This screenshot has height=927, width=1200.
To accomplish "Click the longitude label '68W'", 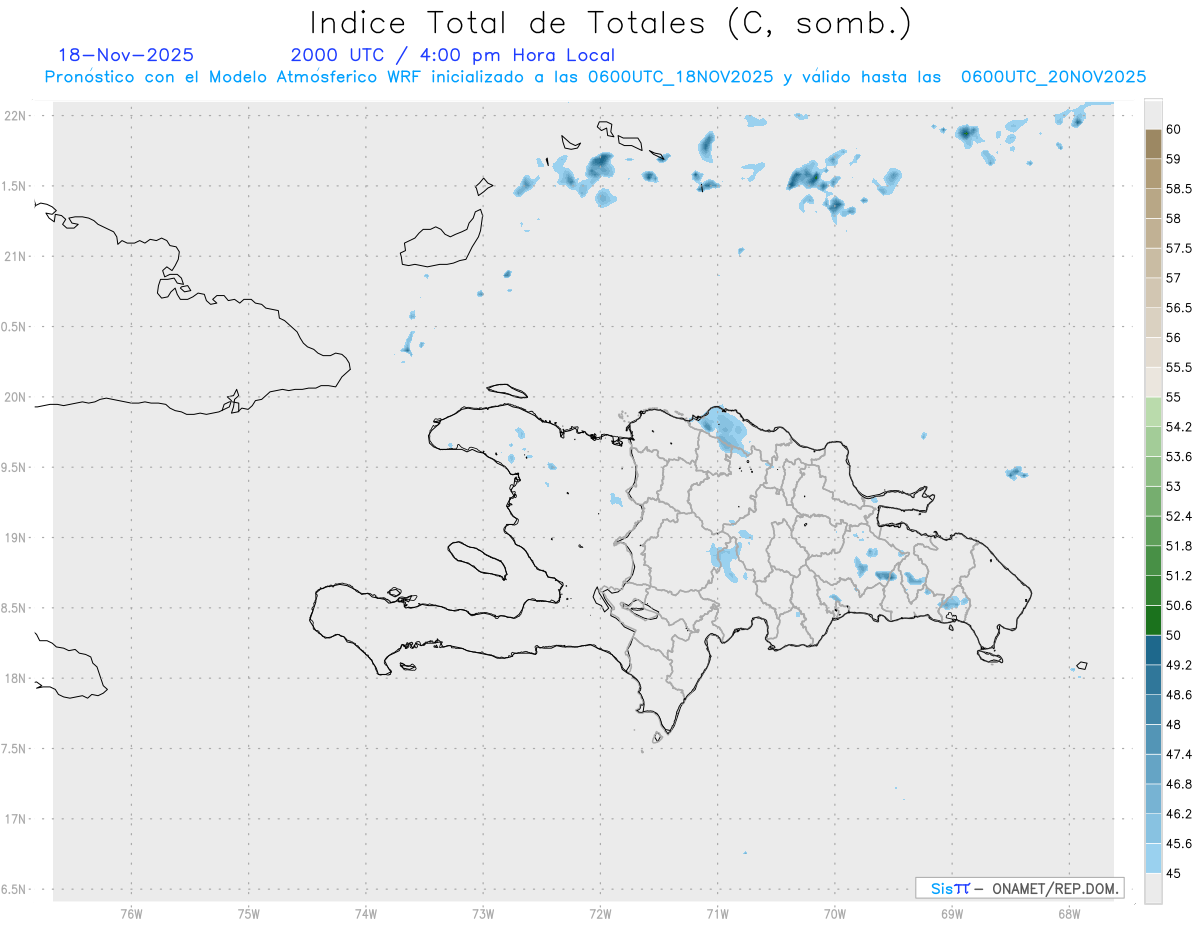I will pyautogui.click(x=1068, y=913).
